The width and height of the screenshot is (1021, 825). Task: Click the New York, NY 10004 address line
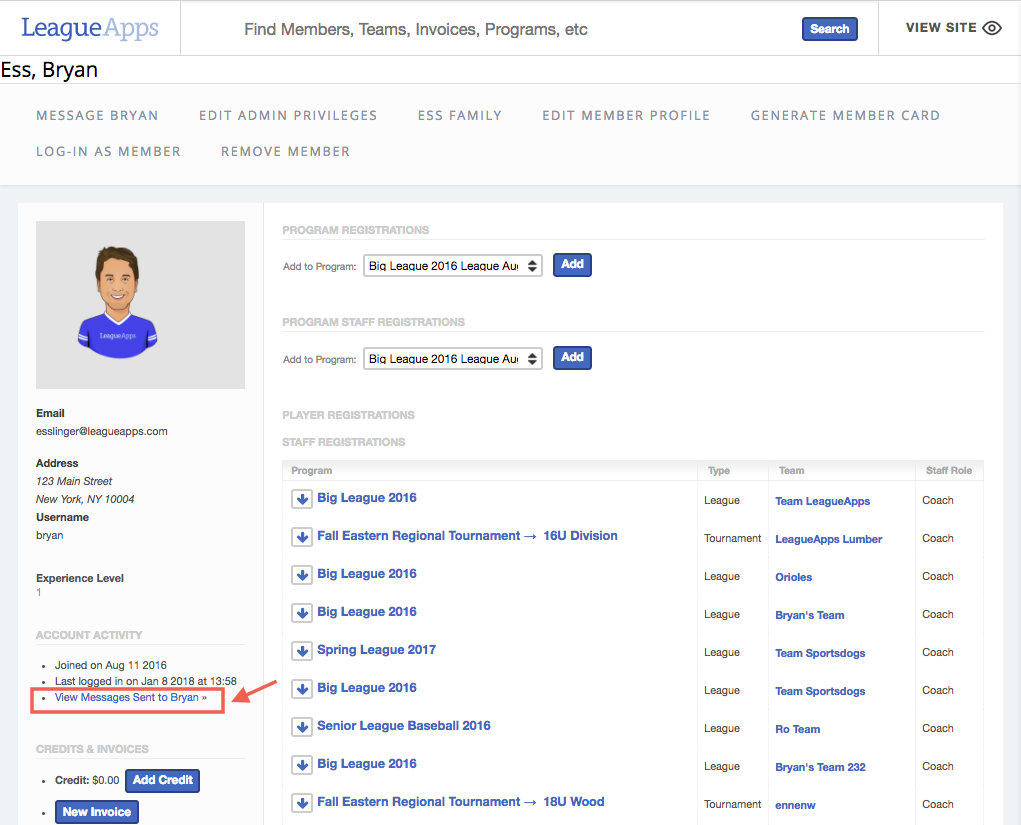85,499
